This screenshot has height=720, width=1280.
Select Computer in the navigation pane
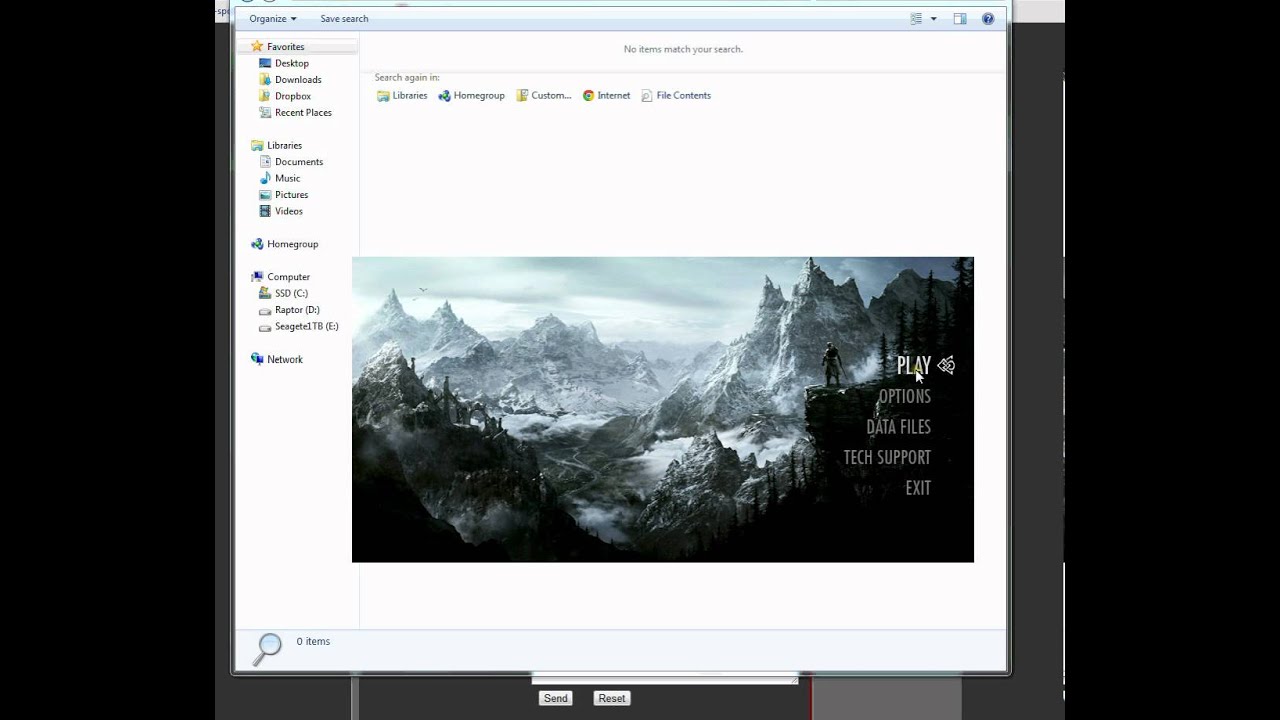(288, 277)
